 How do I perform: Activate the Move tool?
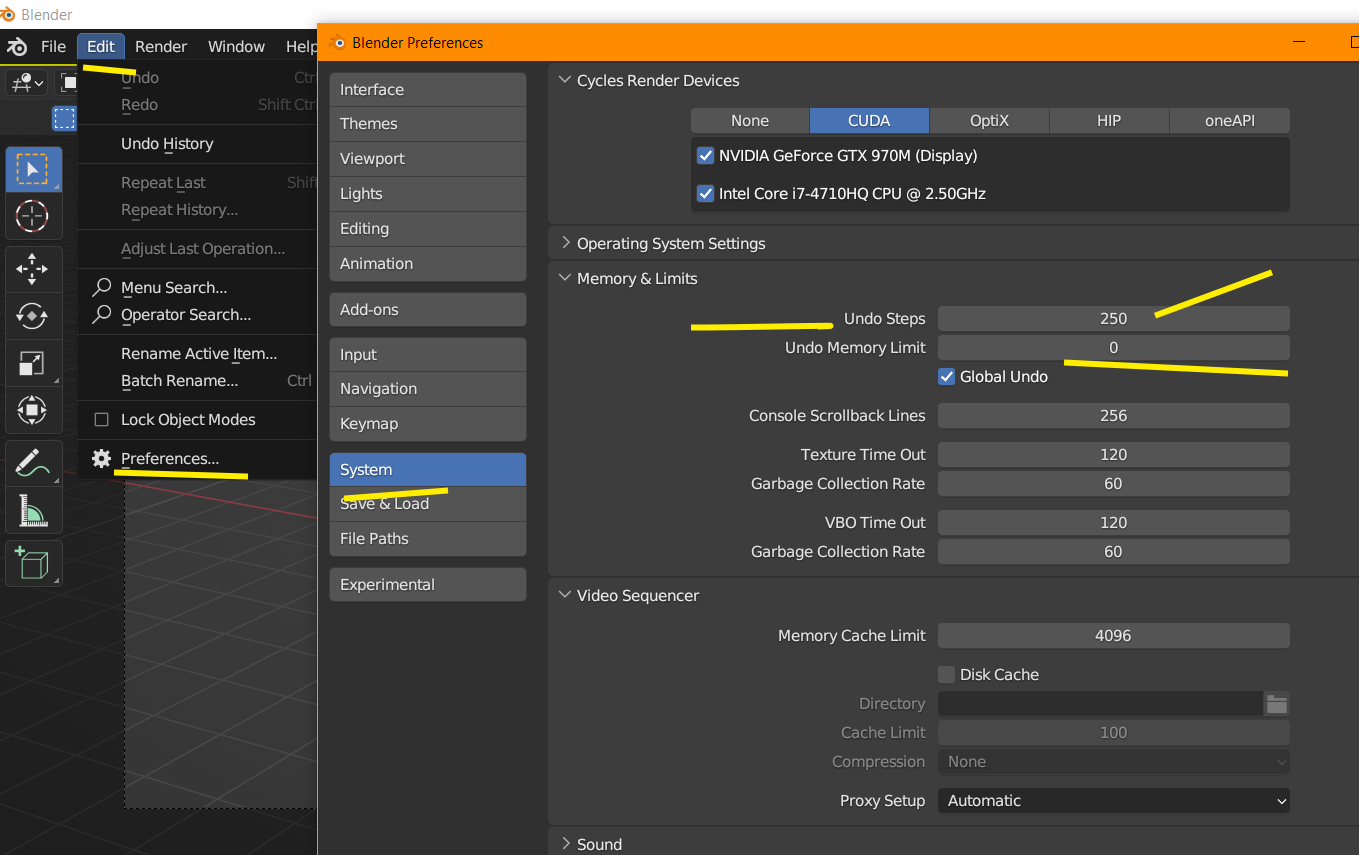tap(33, 268)
